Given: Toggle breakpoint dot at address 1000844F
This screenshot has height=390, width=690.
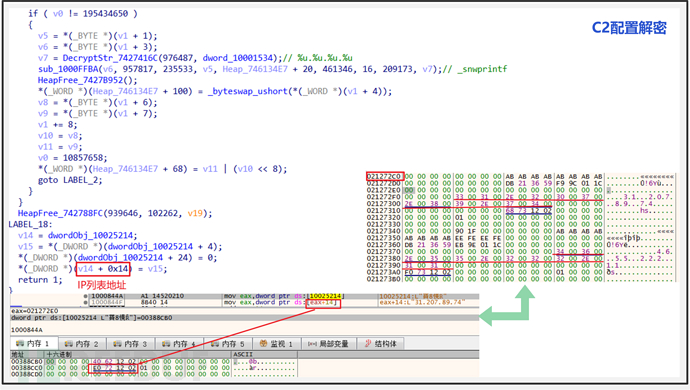Looking at the screenshot, I should pyautogui.click(x=86, y=302).
